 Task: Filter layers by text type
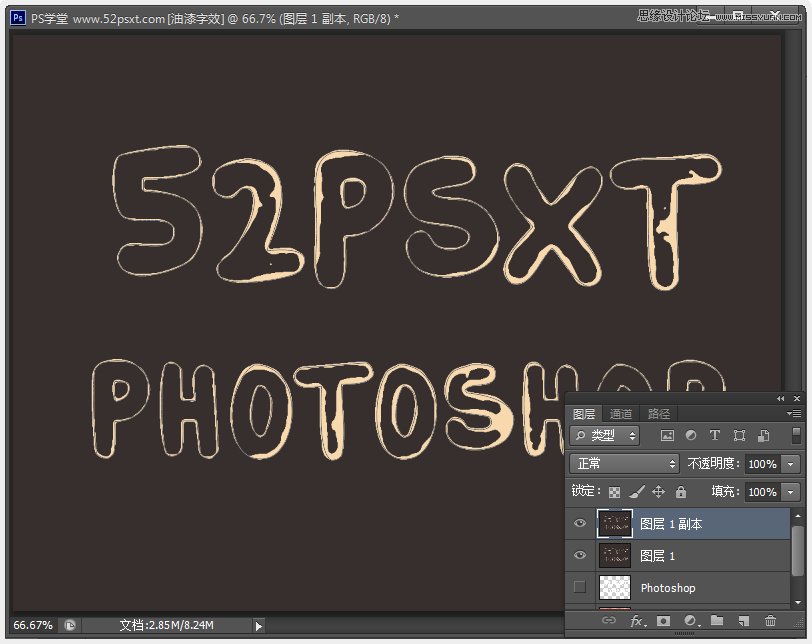715,436
